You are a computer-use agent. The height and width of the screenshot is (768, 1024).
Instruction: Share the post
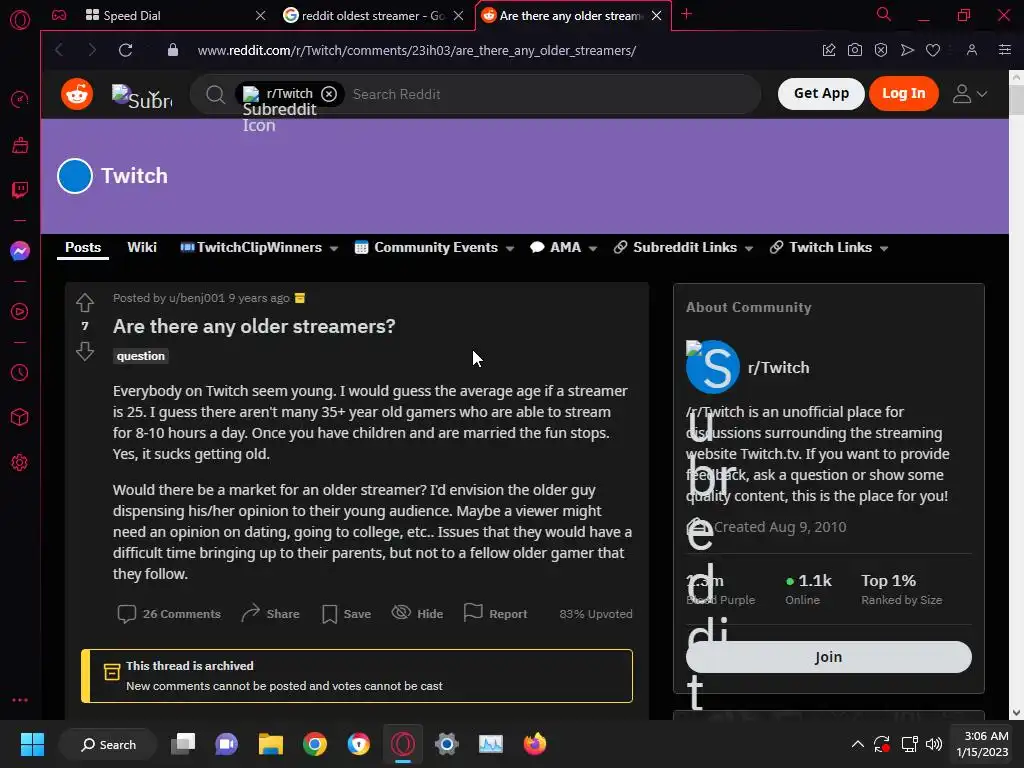(x=270, y=614)
